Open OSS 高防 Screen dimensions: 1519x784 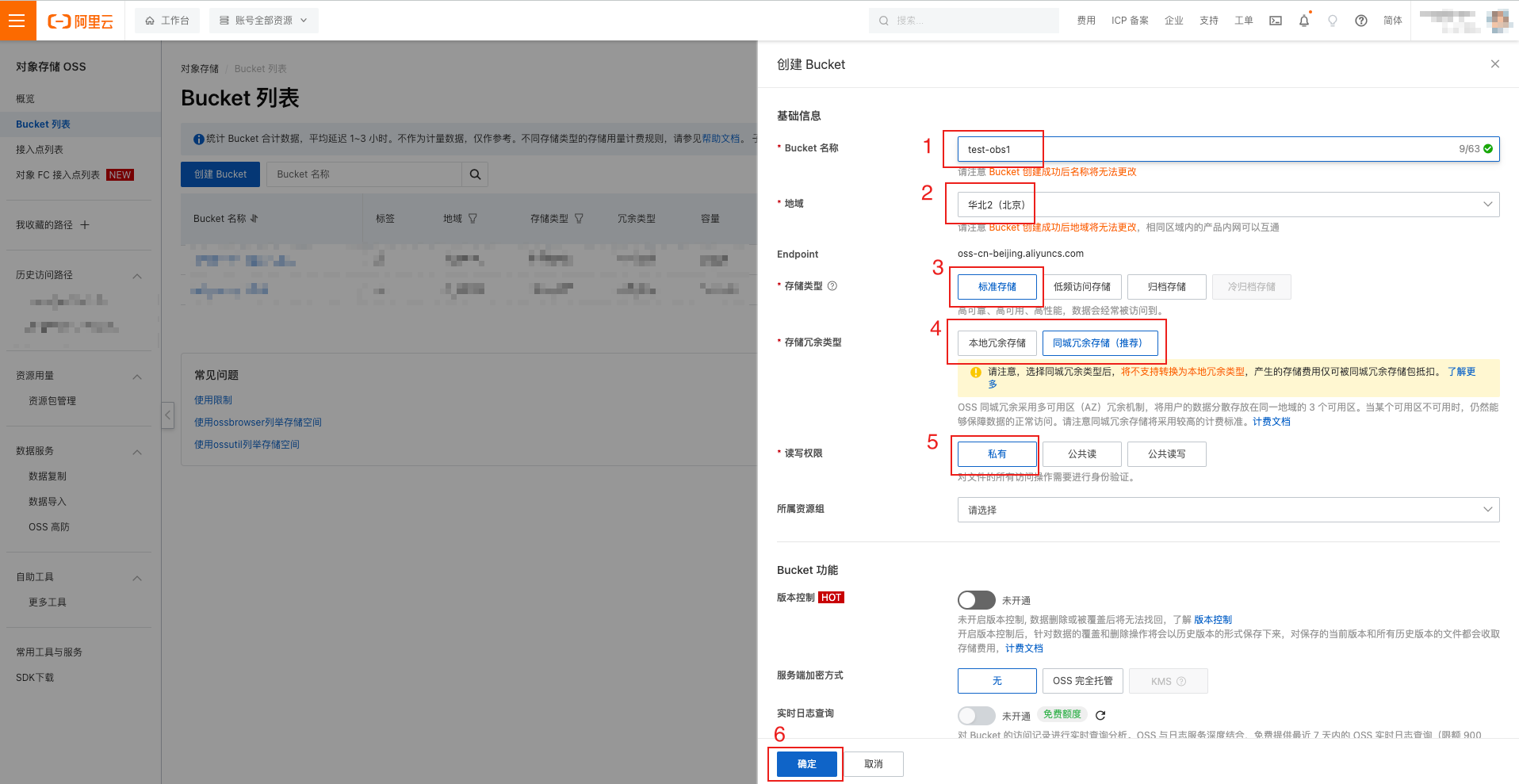[49, 527]
